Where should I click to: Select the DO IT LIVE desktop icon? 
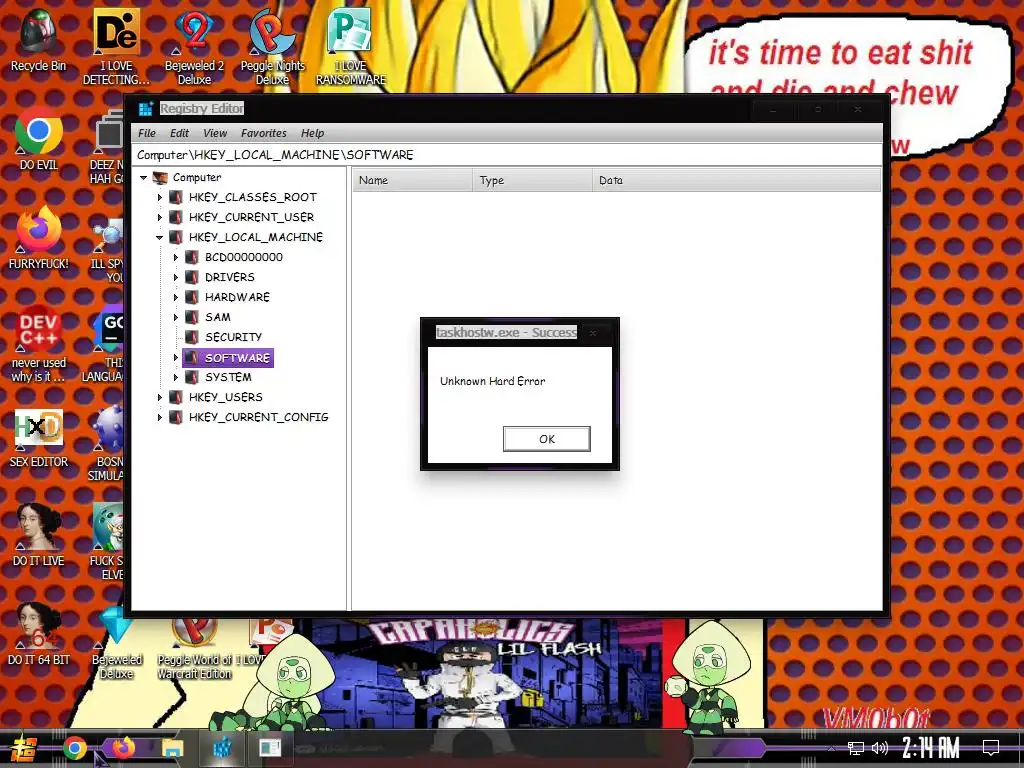tap(39, 536)
